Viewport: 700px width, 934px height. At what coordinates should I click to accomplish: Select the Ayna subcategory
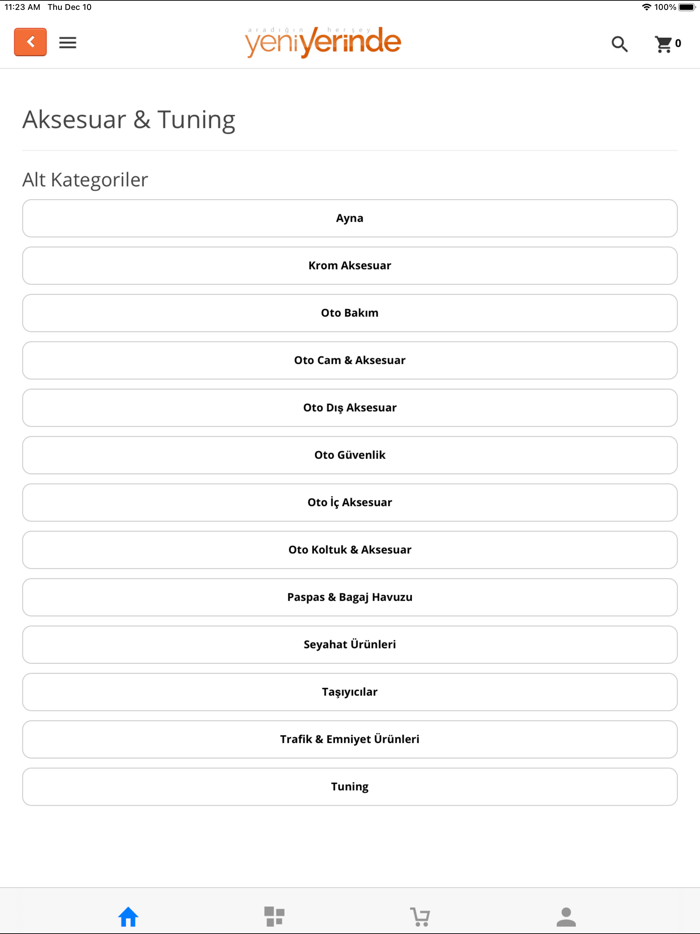350,218
